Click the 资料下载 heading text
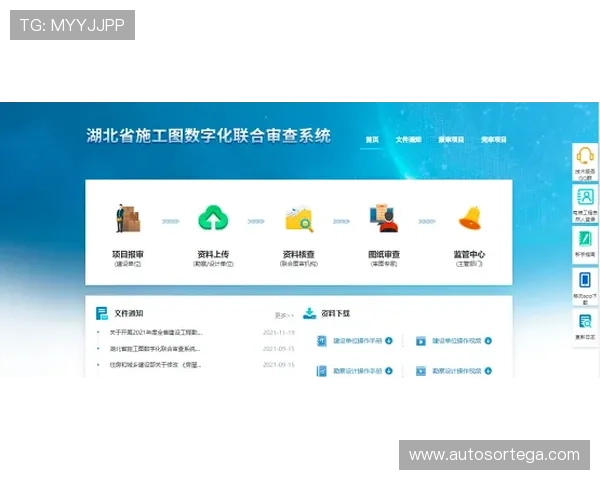The height and width of the screenshot is (480, 600). (336, 313)
